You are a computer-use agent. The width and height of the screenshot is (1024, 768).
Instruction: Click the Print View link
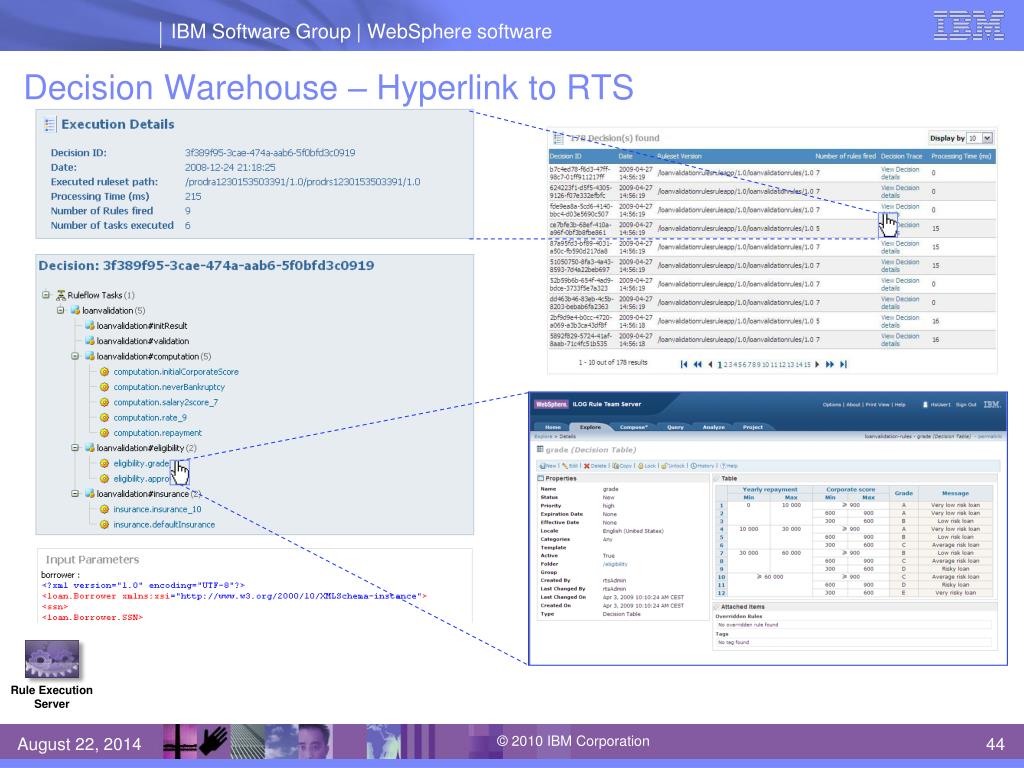(x=877, y=405)
